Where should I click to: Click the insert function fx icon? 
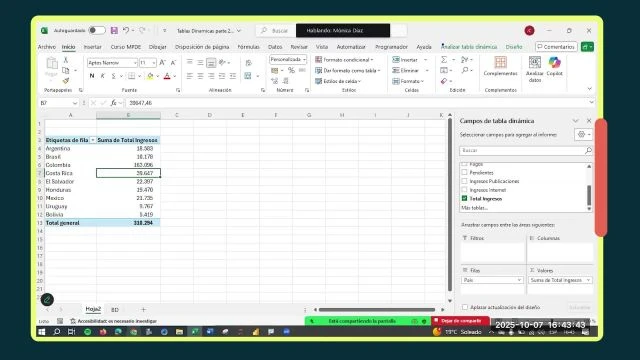(x=113, y=103)
